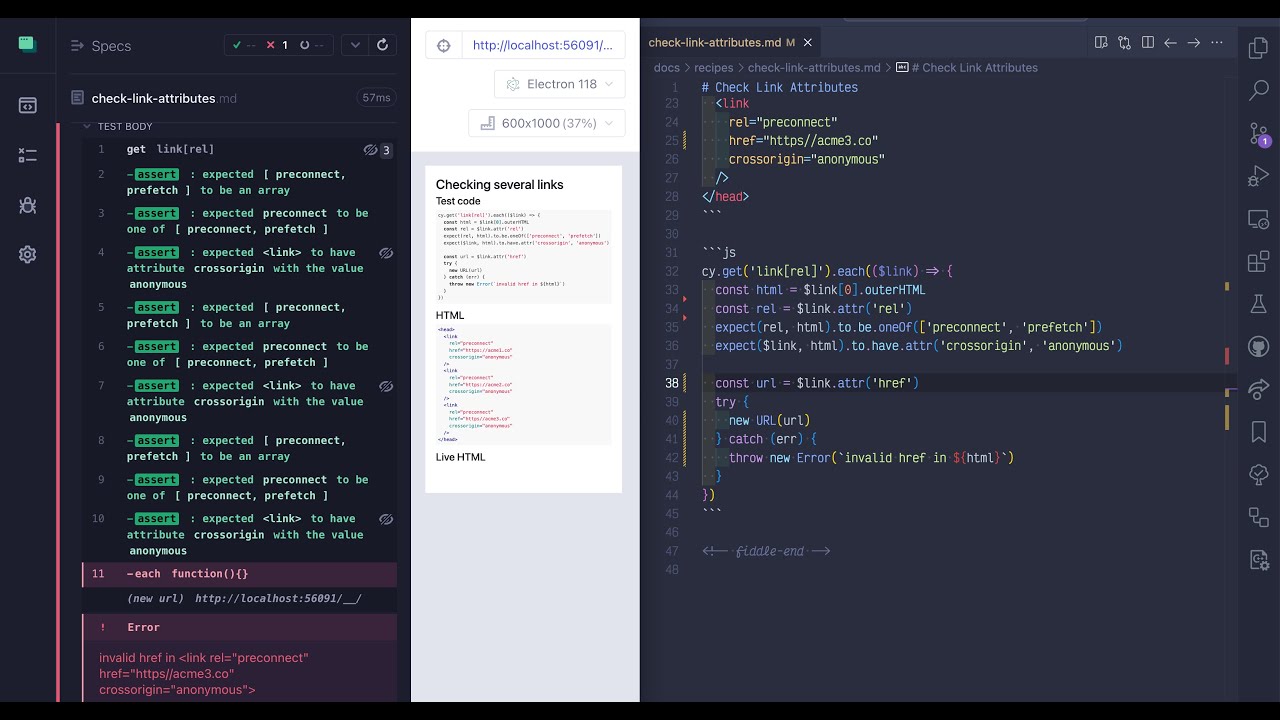This screenshot has width=1280, height=720.
Task: Click the test code preview block
Action: click(x=523, y=256)
